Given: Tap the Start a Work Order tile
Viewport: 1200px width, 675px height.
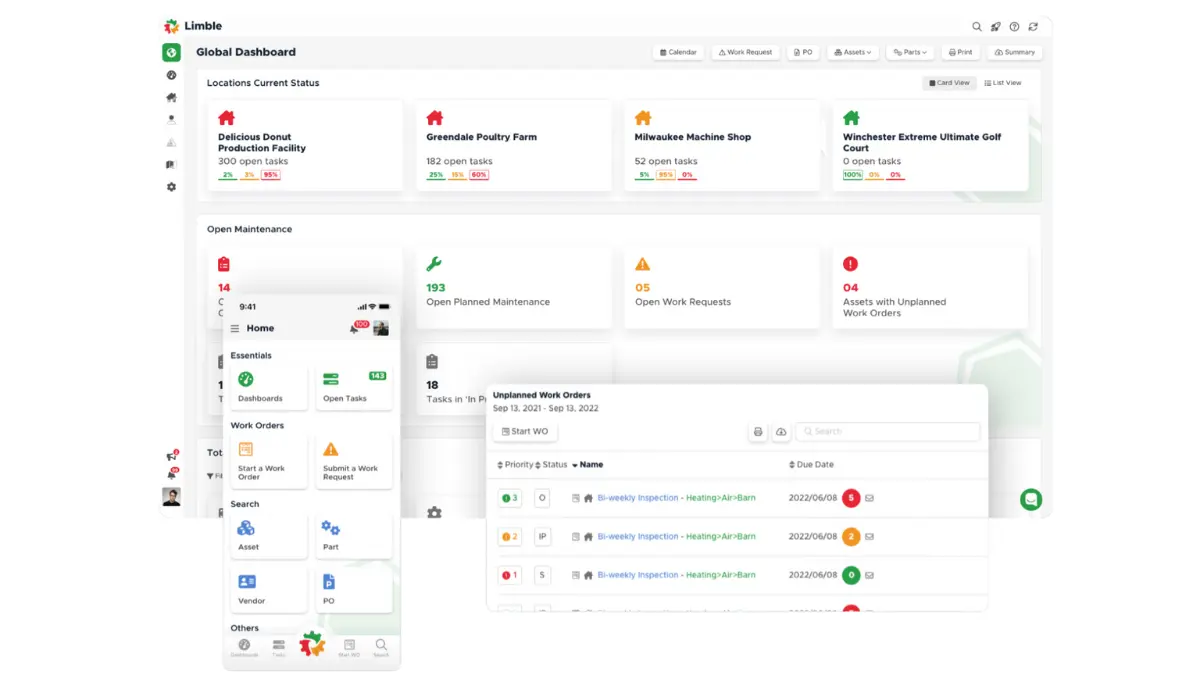Looking at the screenshot, I should 269,461.
